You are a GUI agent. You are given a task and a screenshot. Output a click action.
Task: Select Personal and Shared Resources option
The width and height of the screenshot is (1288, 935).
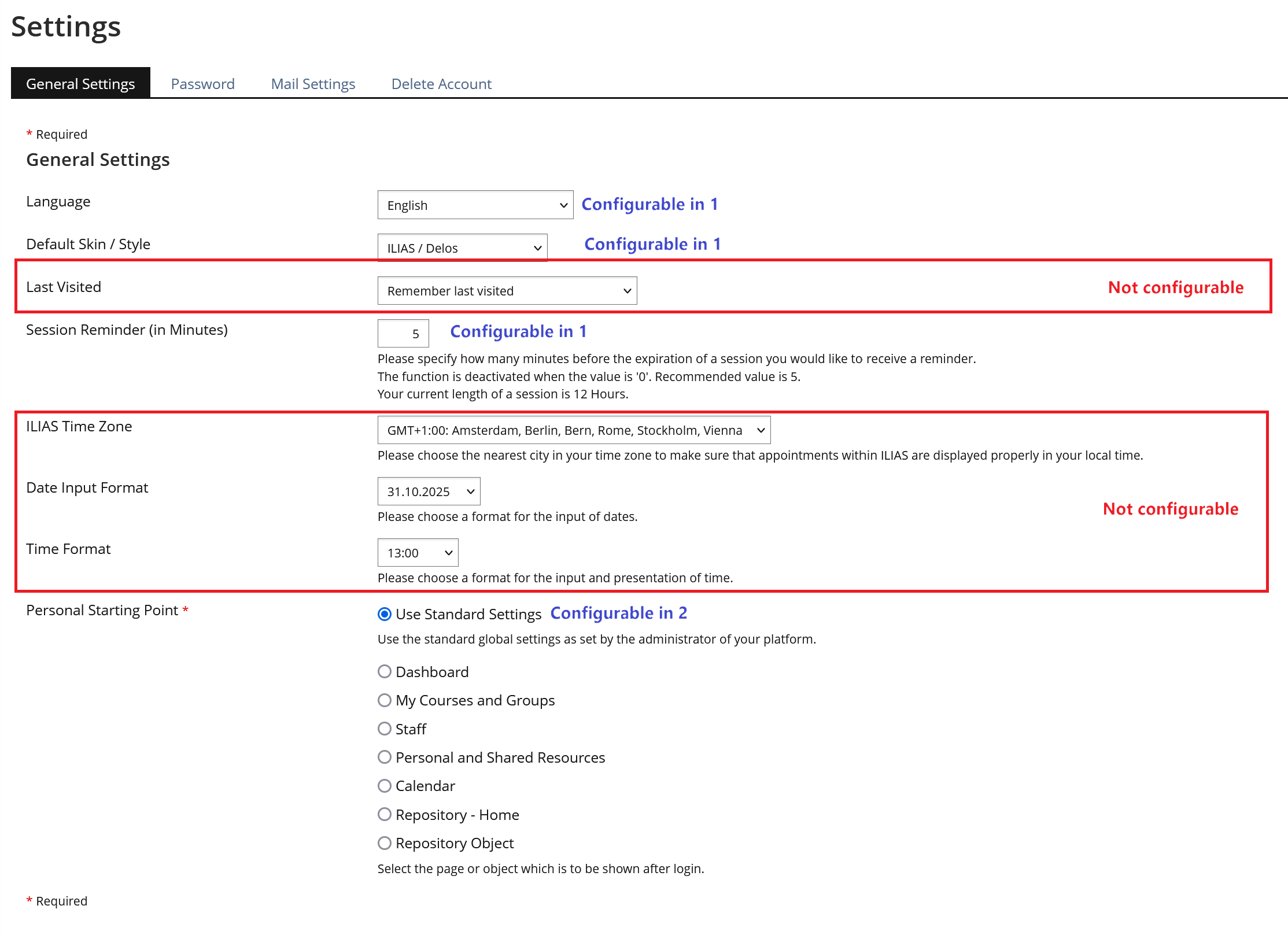pyautogui.click(x=385, y=757)
